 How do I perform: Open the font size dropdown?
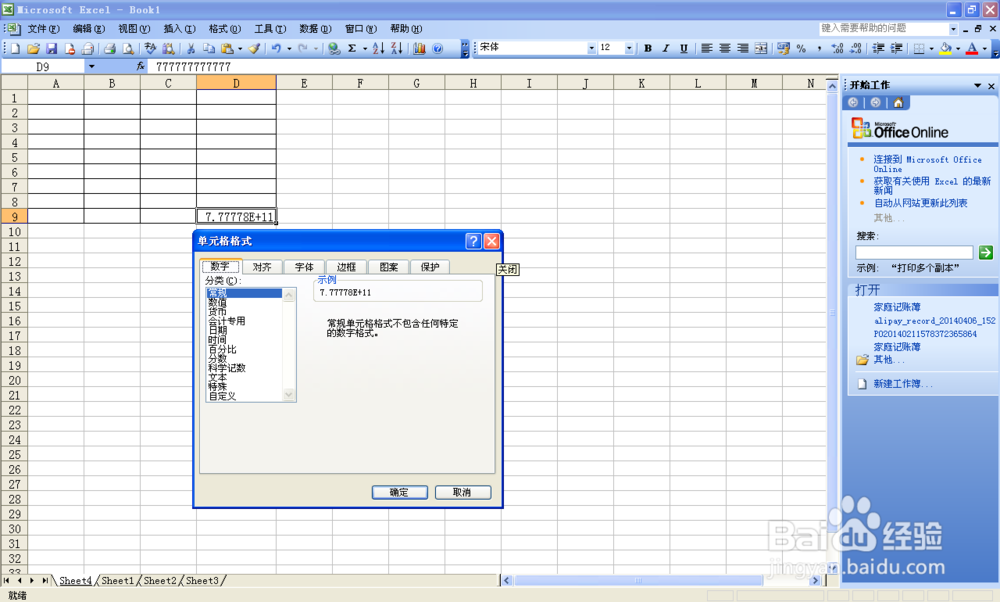629,48
